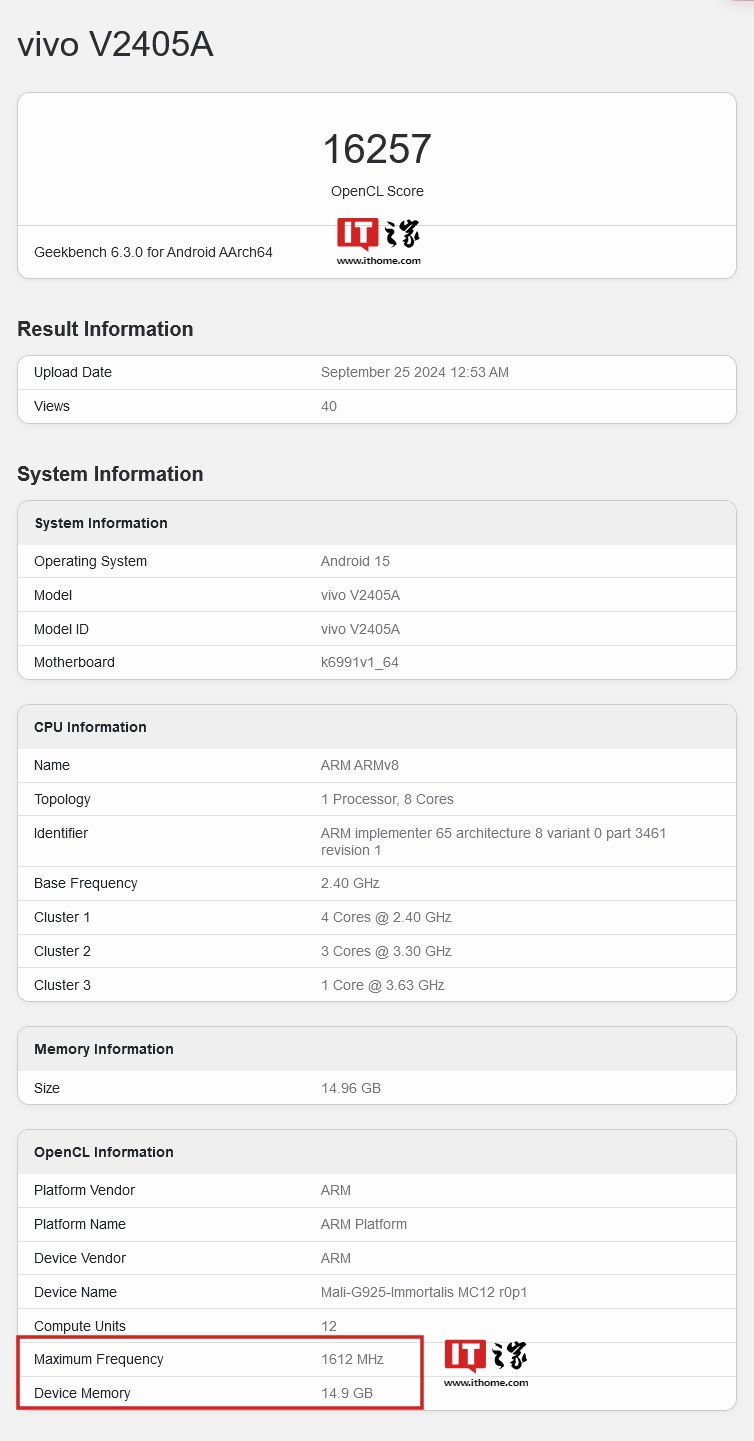Click the OpenCL Information table header

tap(103, 1152)
